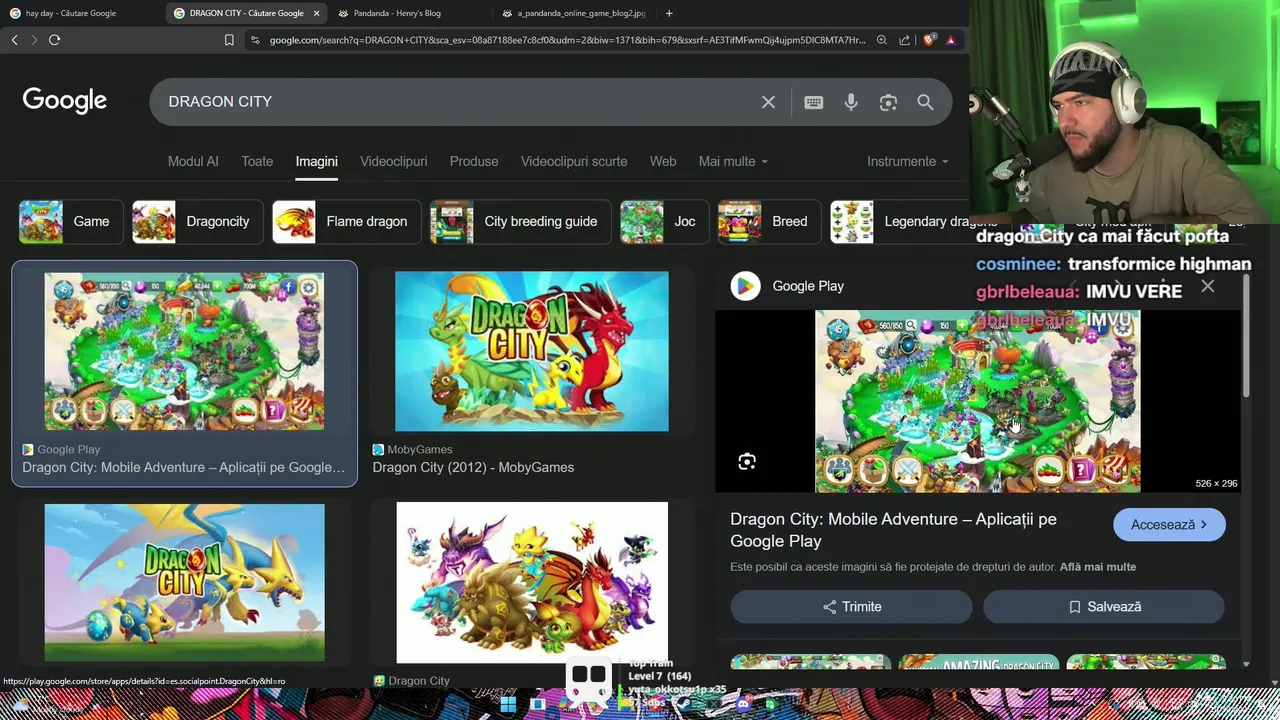The height and width of the screenshot is (720, 1280).
Task: Open the Produse results tab
Action: point(474,161)
